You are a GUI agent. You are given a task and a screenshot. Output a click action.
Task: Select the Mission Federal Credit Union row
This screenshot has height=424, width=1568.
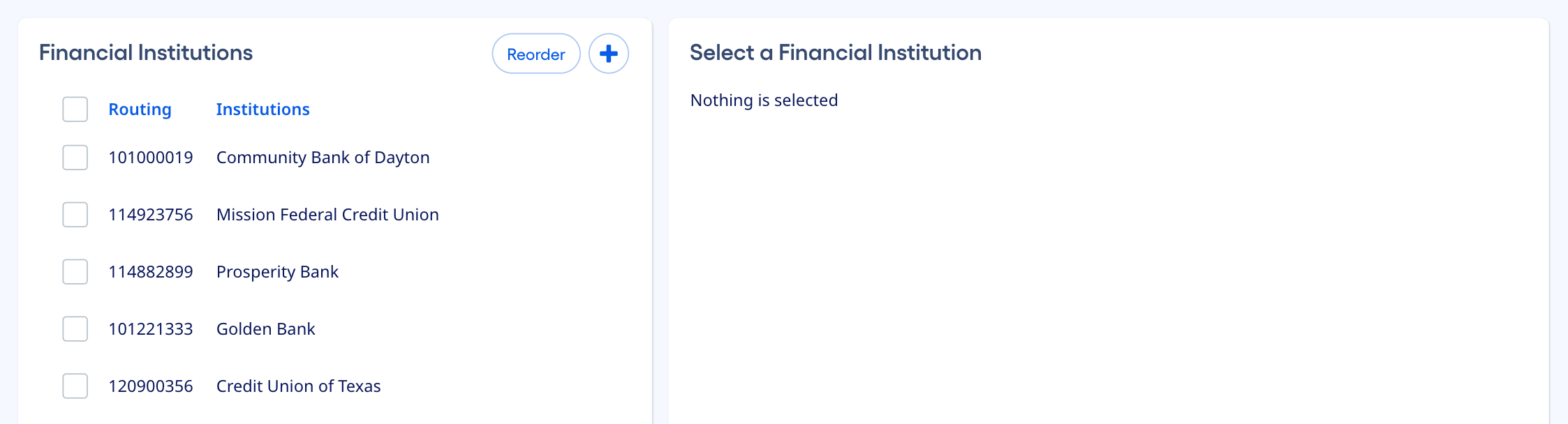click(327, 215)
